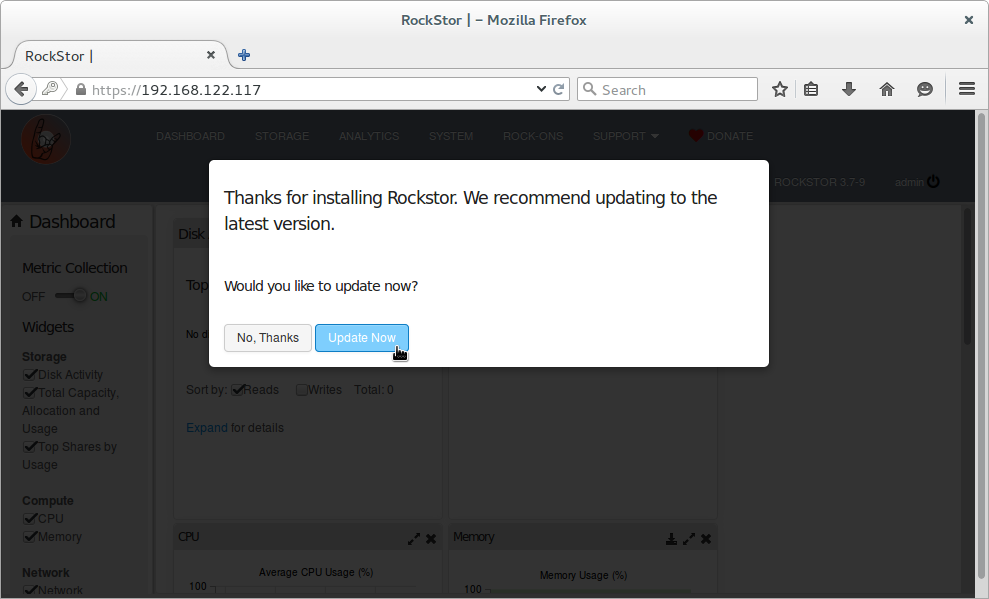Screen dimensions: 989x599
Task: Click the DONATE heart link
Action: pyautogui.click(x=721, y=136)
